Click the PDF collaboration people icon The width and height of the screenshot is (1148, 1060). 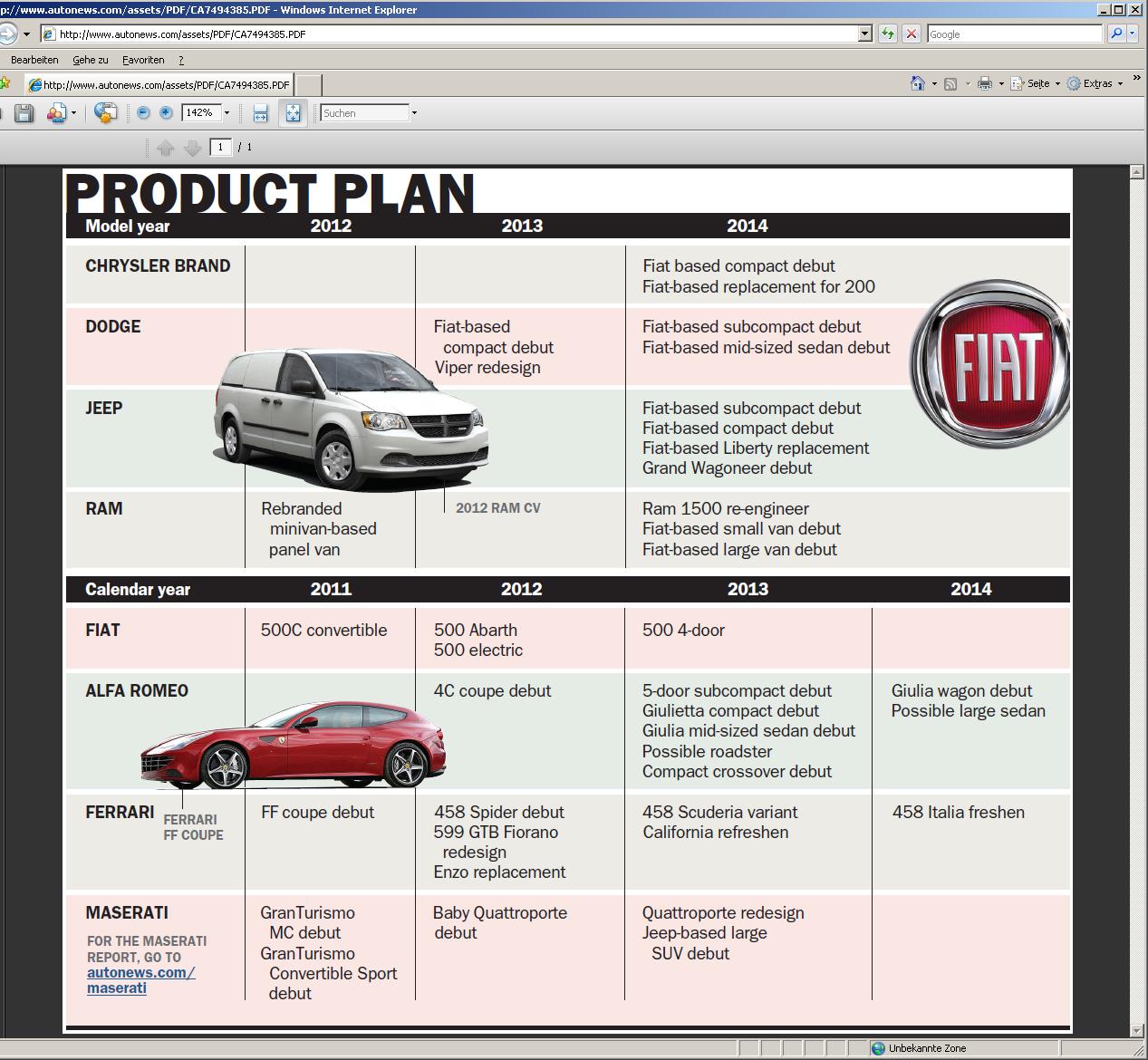point(56,113)
